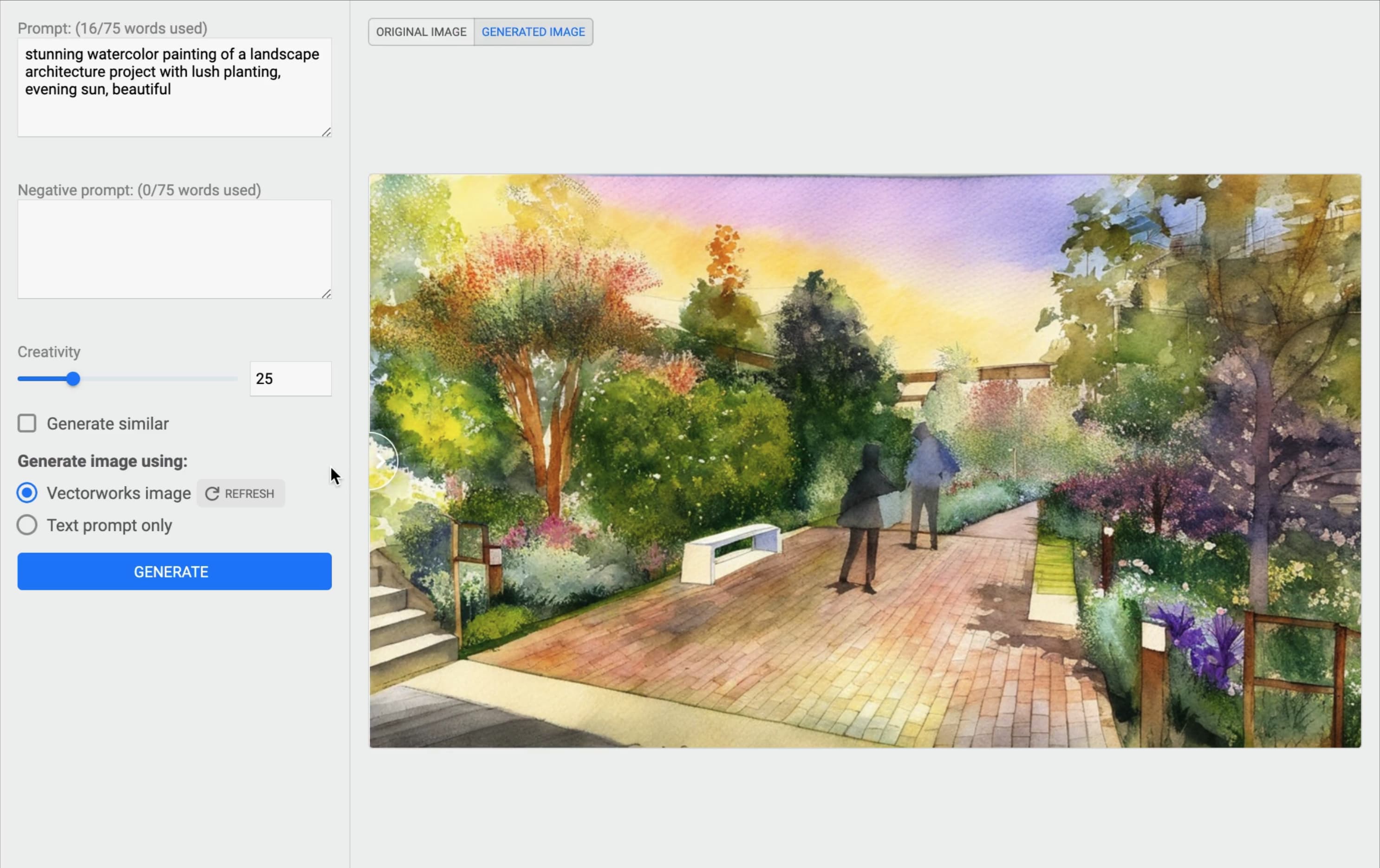Select the Text prompt only radio button
This screenshot has height=868, width=1380.
[x=27, y=525]
